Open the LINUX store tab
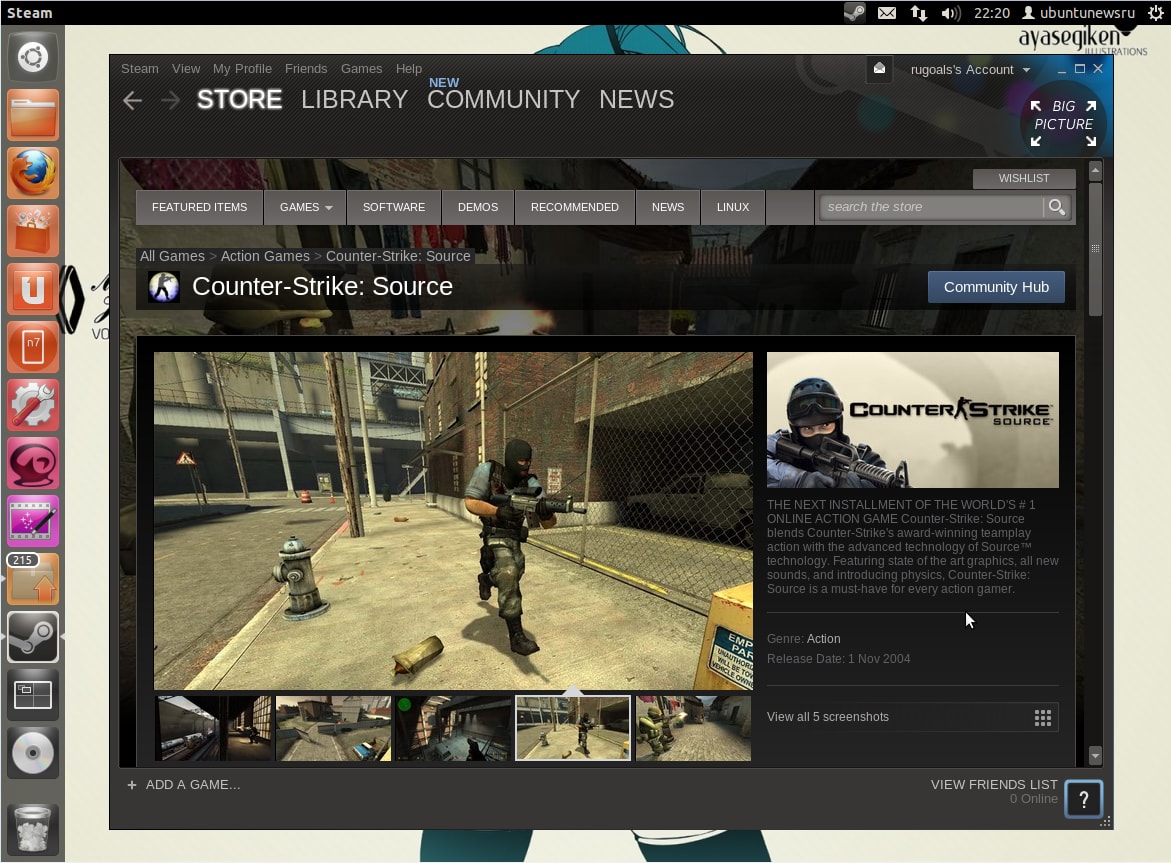1171x863 pixels. [x=733, y=208]
